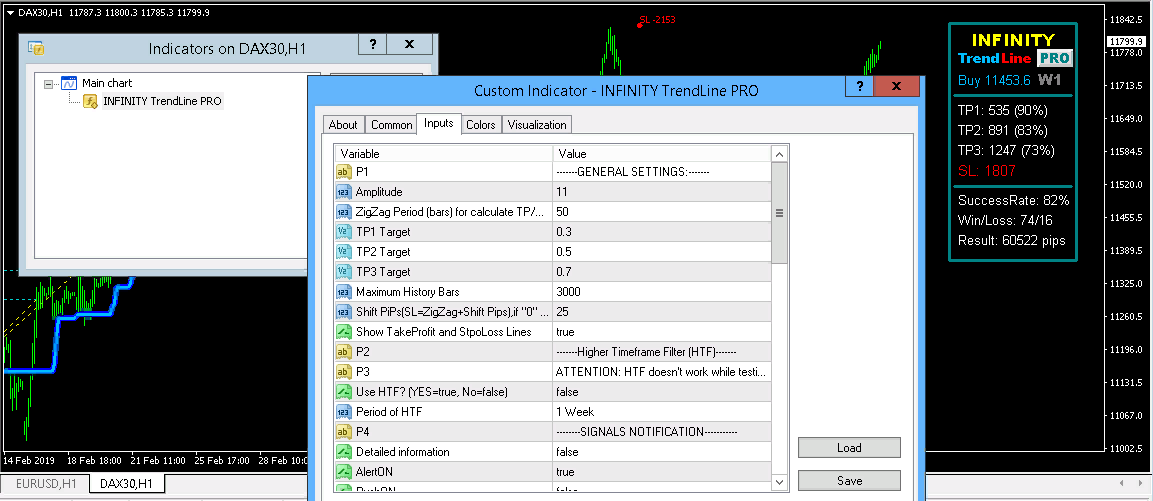Click the Value column header
Viewport: 1153px width, 501px height.
(x=662, y=154)
